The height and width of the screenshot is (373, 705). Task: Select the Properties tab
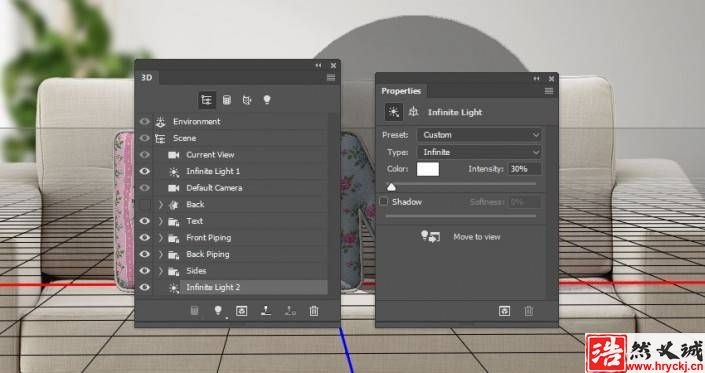click(401, 91)
